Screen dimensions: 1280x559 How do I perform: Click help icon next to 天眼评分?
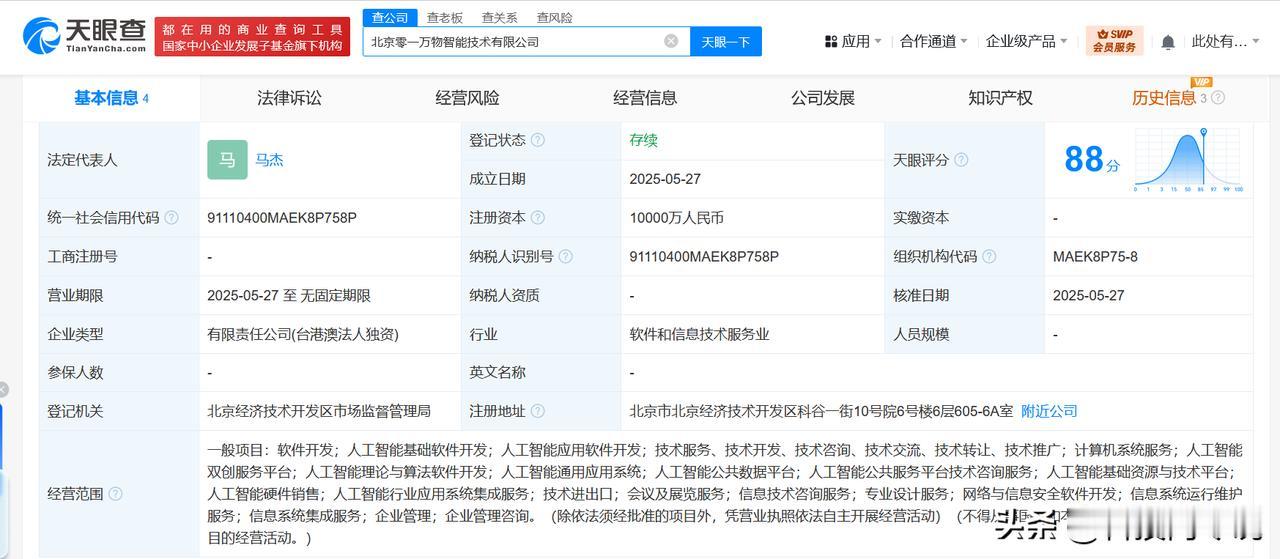[x=961, y=160]
